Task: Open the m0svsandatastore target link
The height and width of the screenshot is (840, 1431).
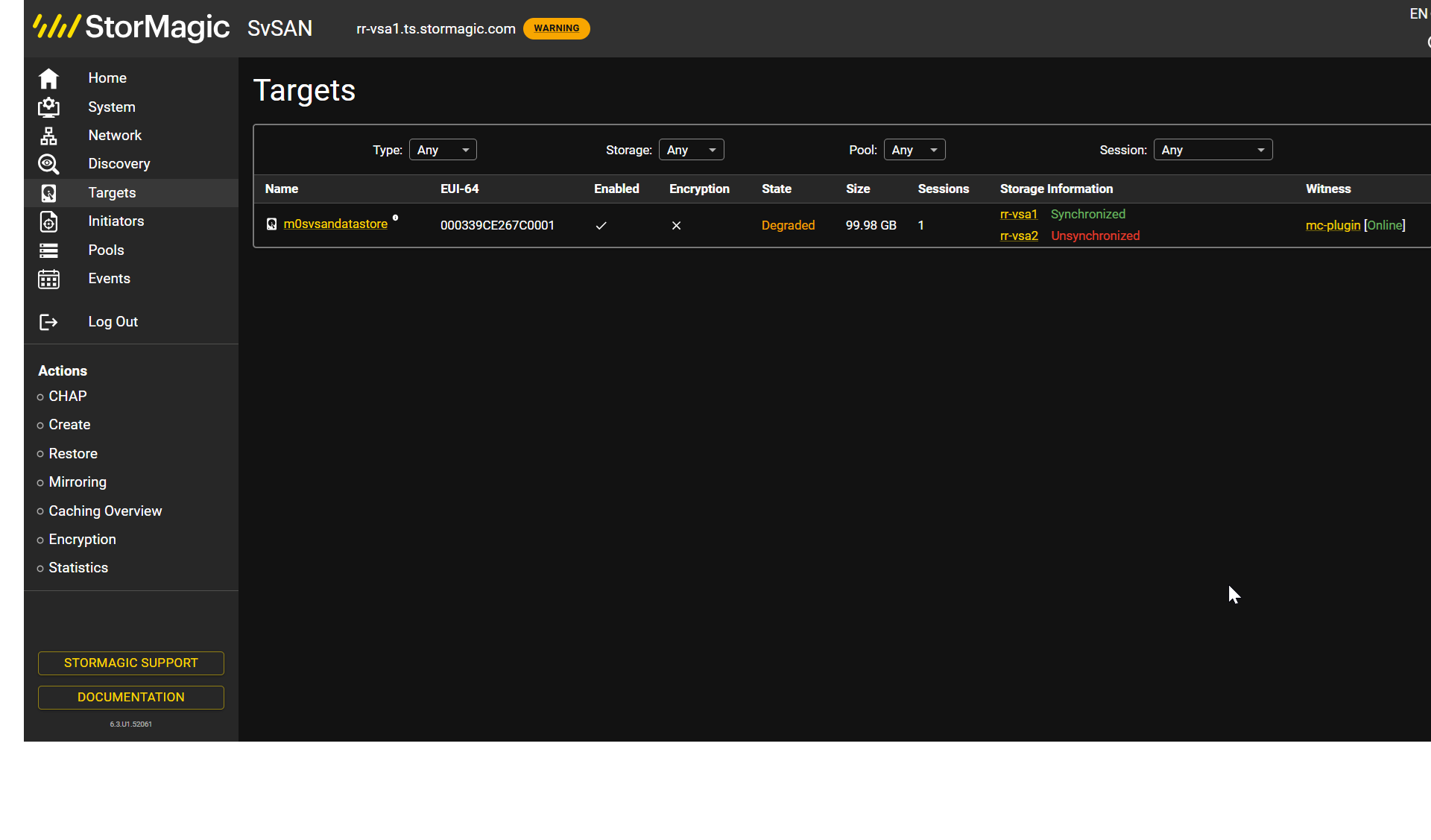Action: pos(335,224)
